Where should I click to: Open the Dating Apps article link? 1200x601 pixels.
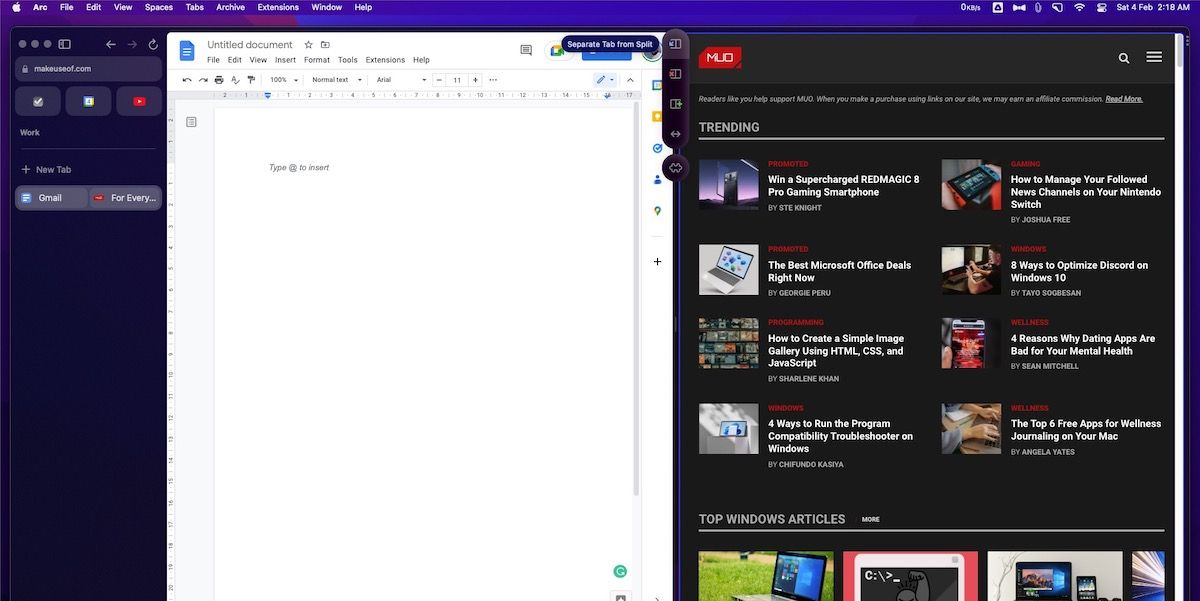pos(1082,345)
